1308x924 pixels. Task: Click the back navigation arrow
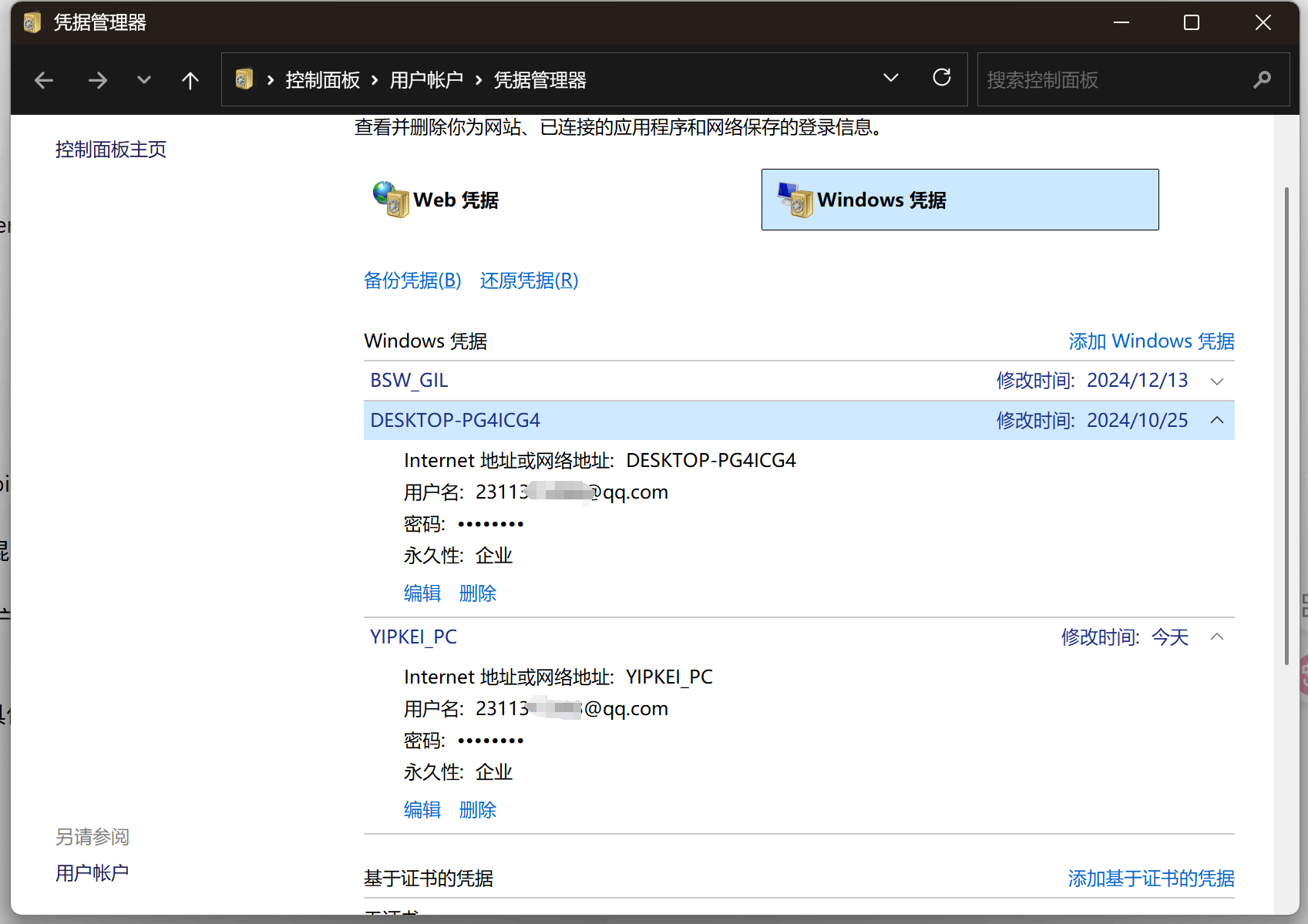[x=44, y=79]
